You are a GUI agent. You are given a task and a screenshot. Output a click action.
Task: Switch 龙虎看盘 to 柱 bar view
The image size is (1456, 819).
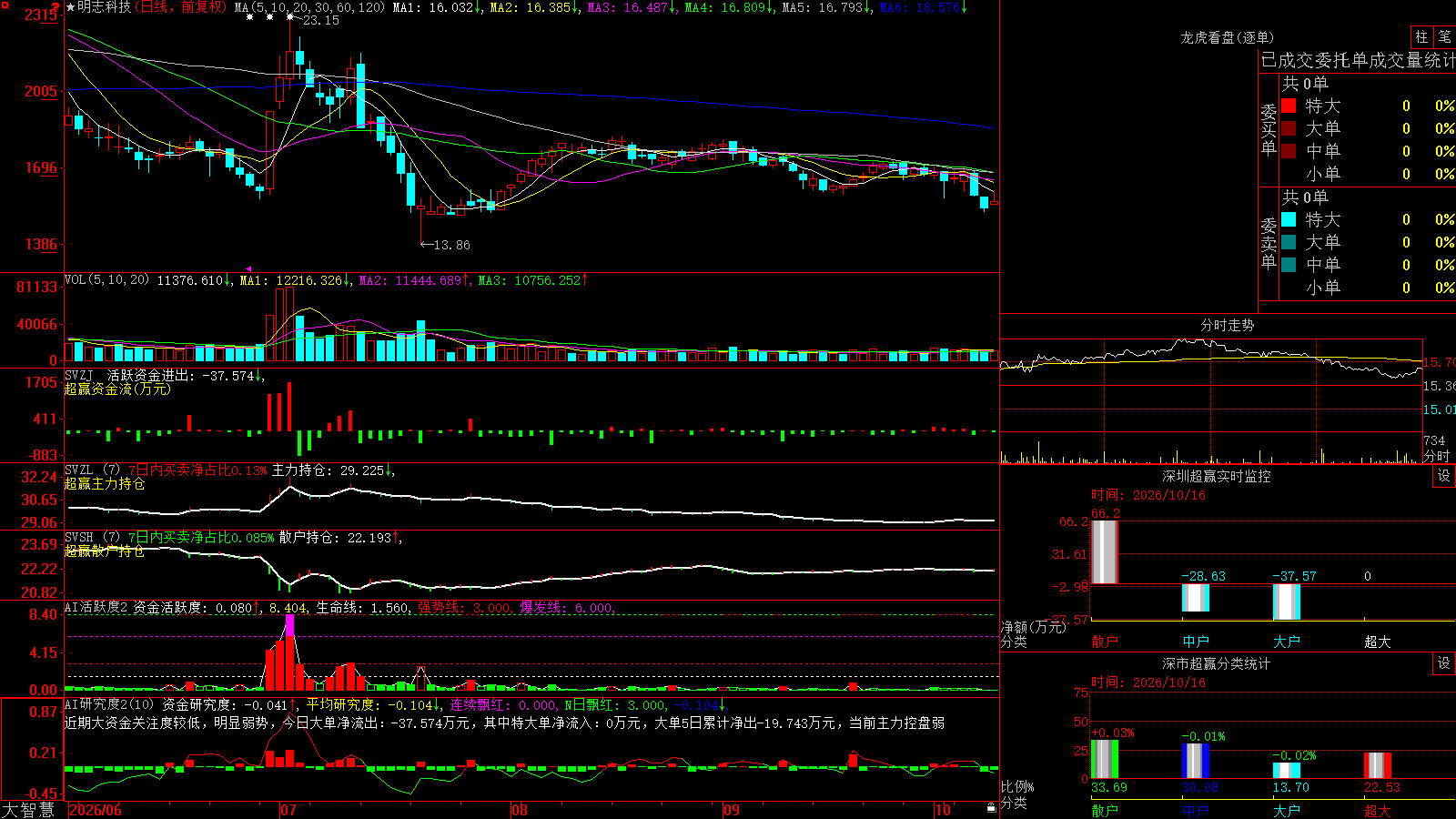(1421, 37)
